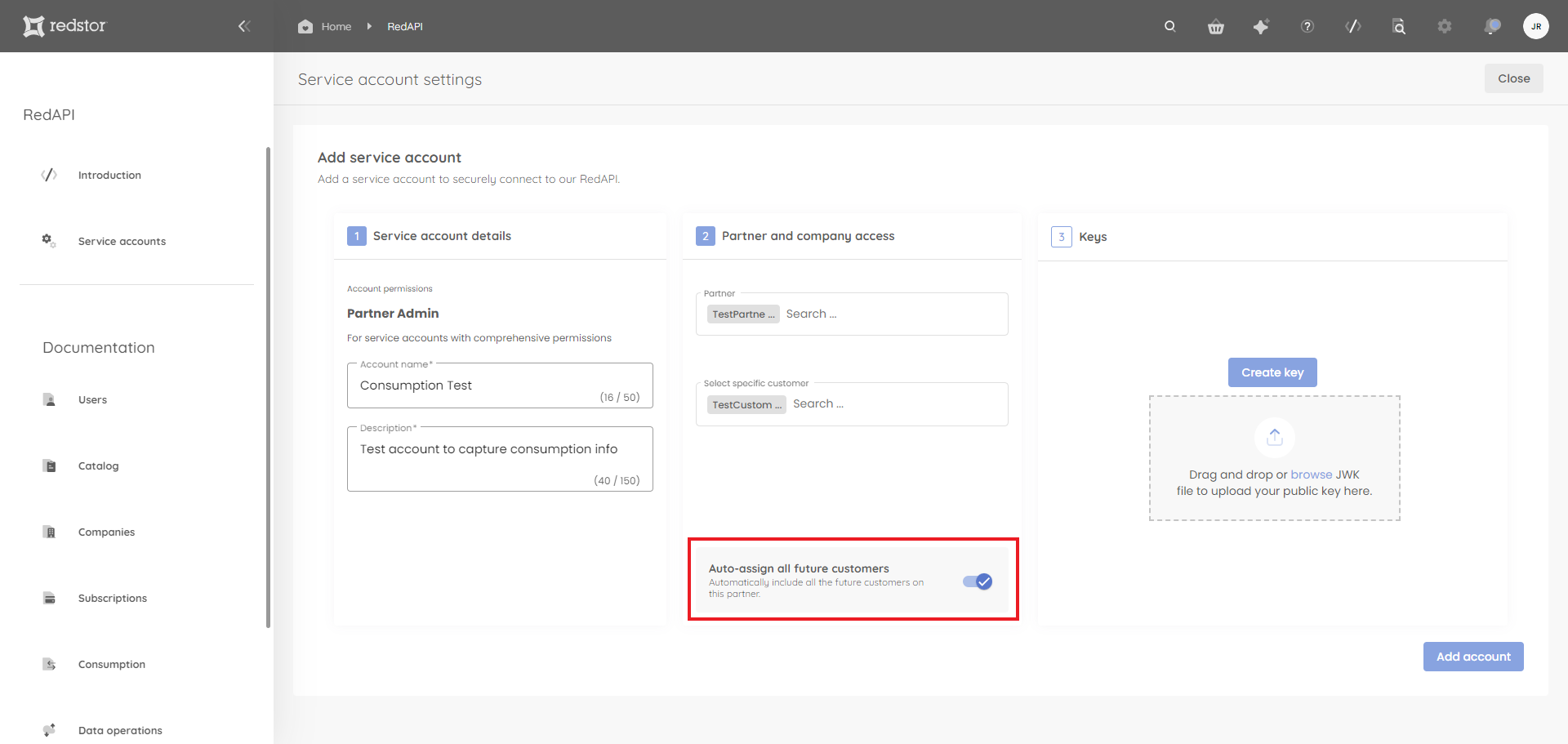
Task: Click the Users icon in sidebar
Action: click(49, 399)
